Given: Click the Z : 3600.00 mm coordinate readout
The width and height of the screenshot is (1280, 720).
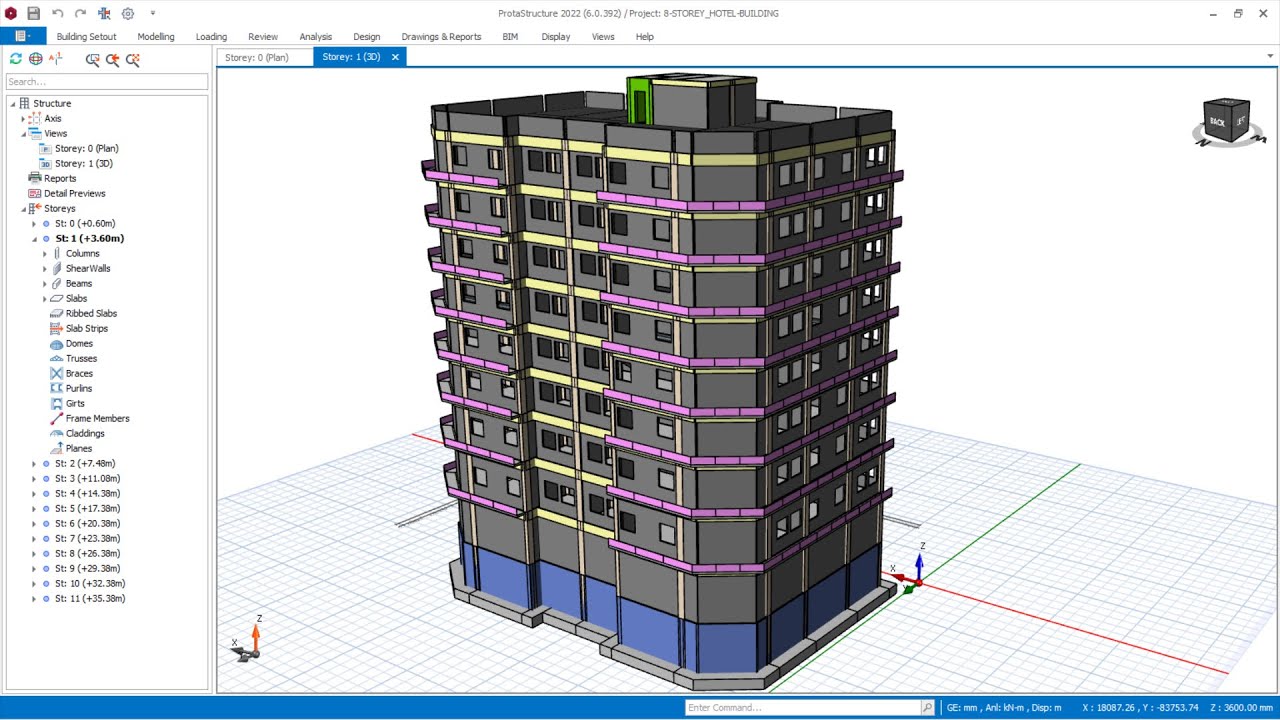Looking at the screenshot, I should (1239, 708).
